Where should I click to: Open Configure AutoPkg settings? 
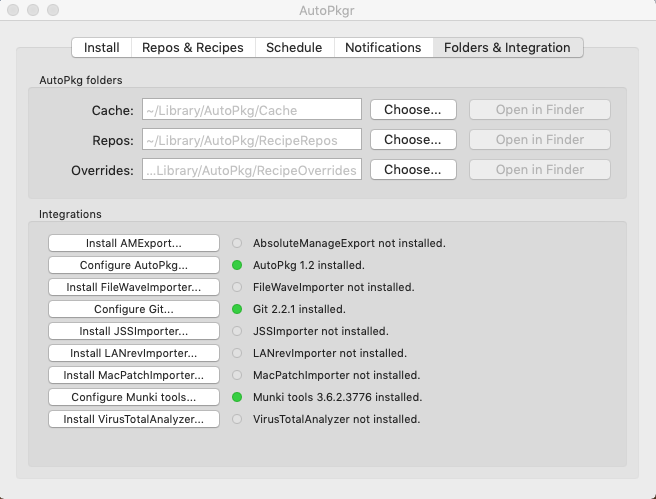pyautogui.click(x=134, y=265)
